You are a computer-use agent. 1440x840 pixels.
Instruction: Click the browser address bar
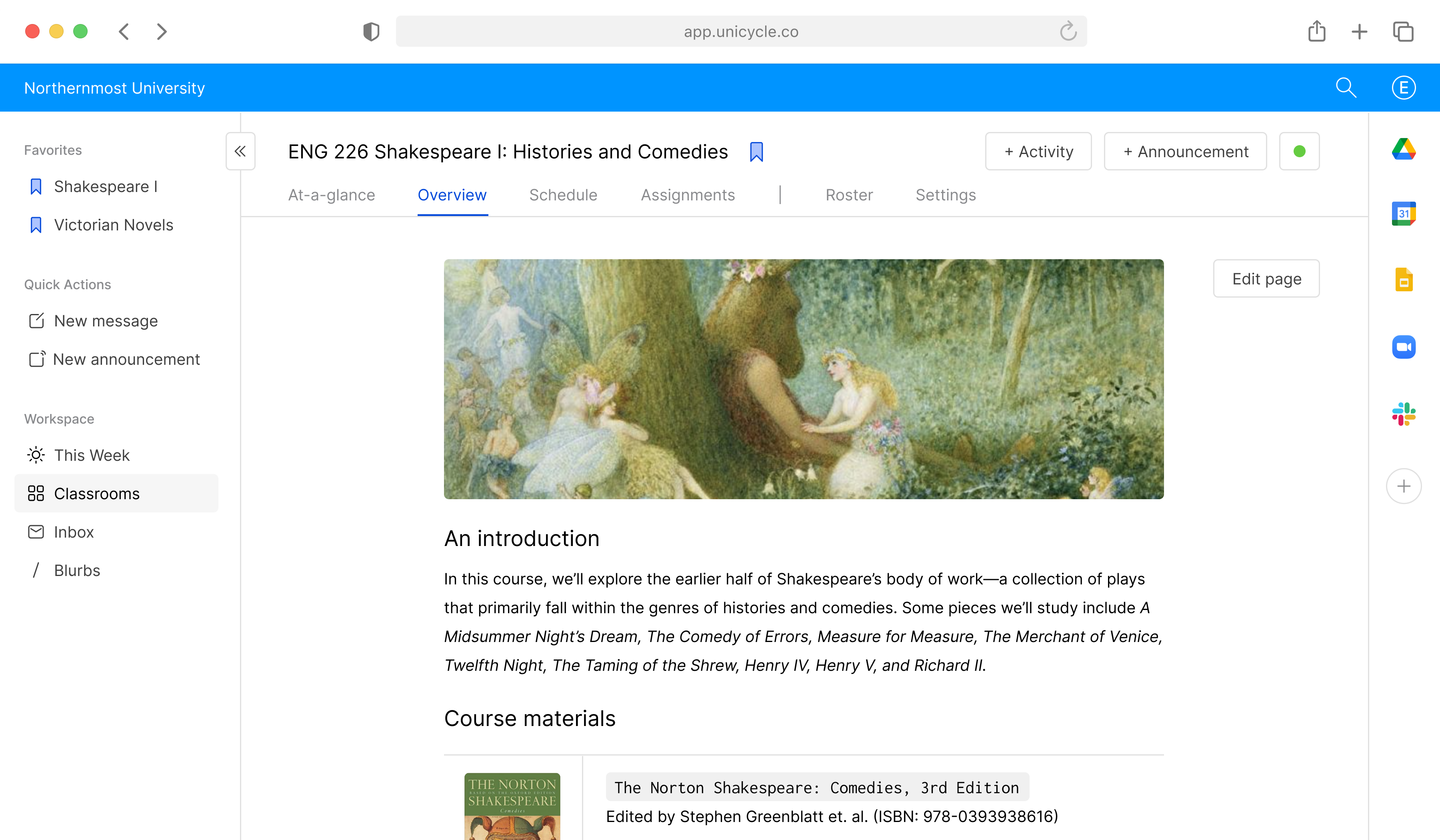(741, 32)
